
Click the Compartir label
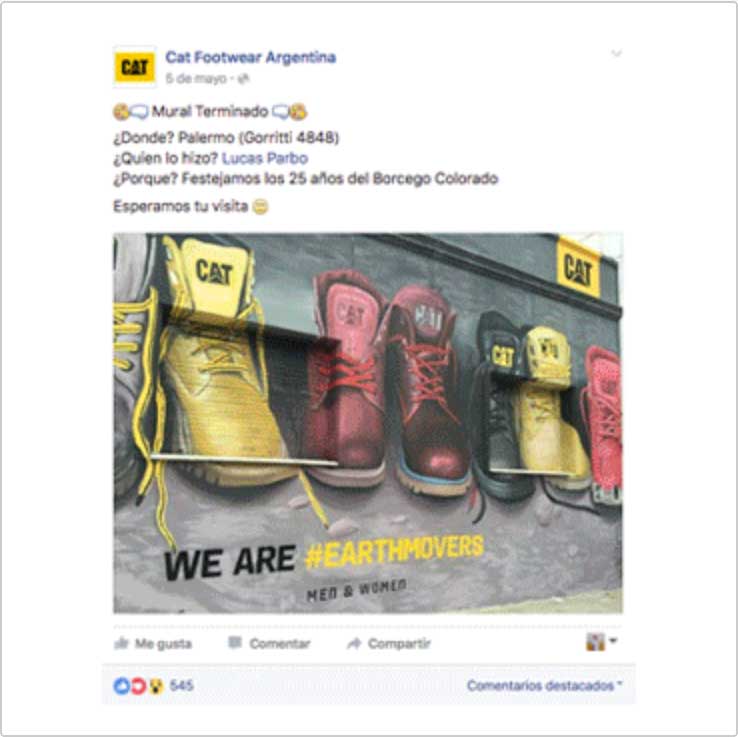[399, 643]
